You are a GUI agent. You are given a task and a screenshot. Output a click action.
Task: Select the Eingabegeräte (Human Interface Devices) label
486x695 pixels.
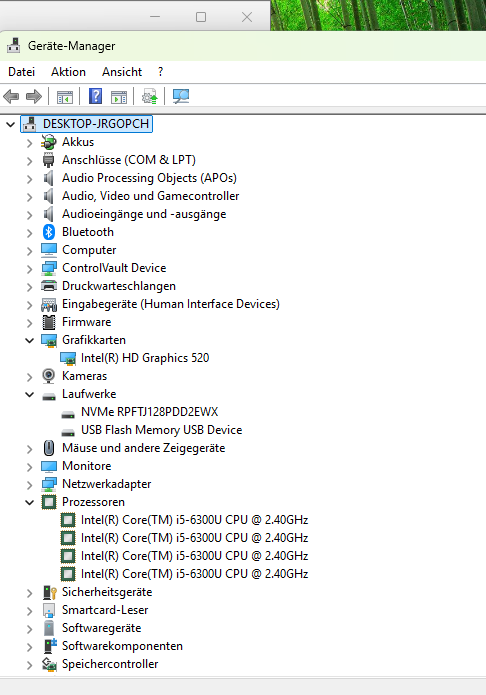click(171, 304)
